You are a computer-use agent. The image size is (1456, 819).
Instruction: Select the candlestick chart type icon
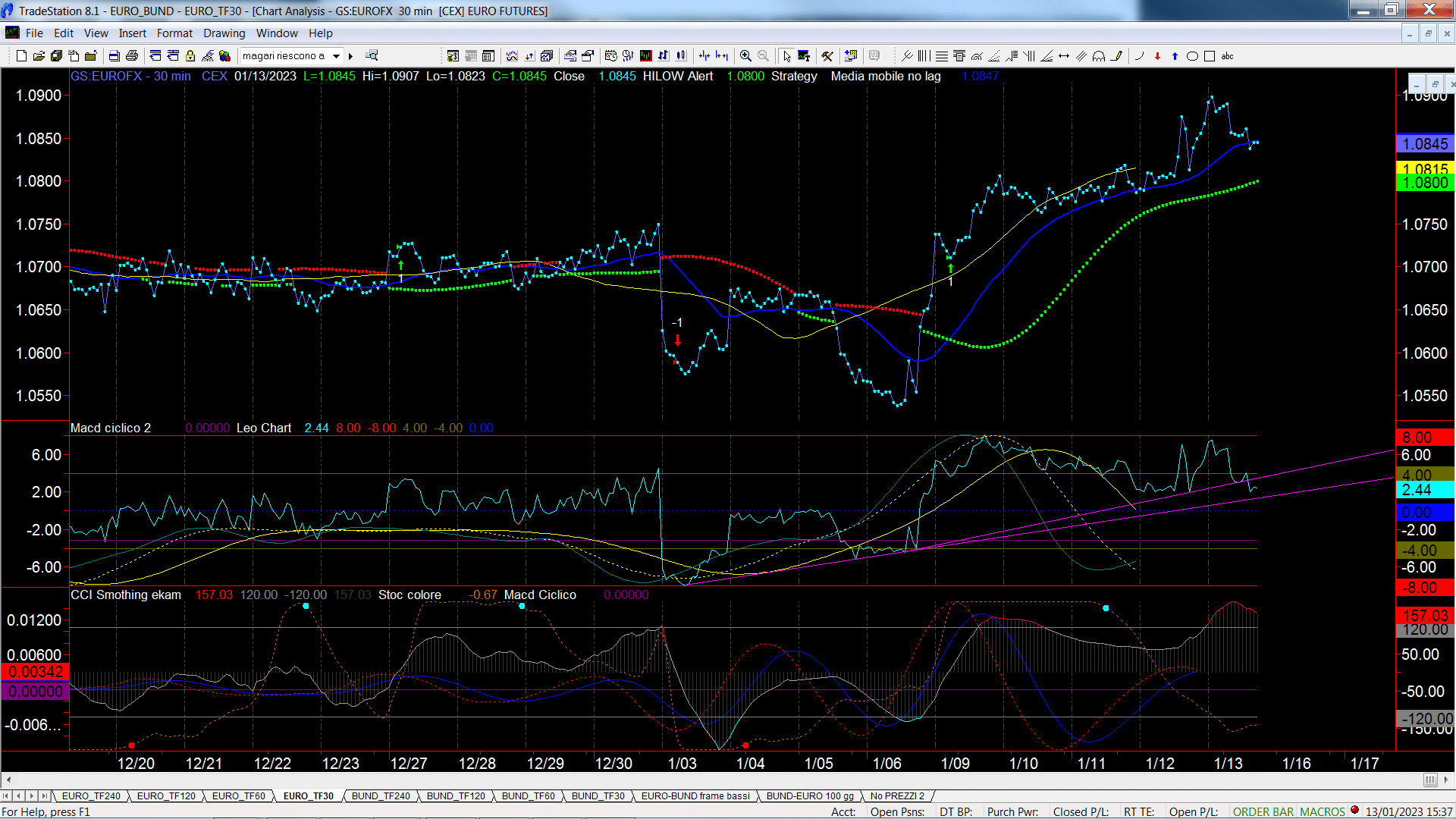(681, 56)
